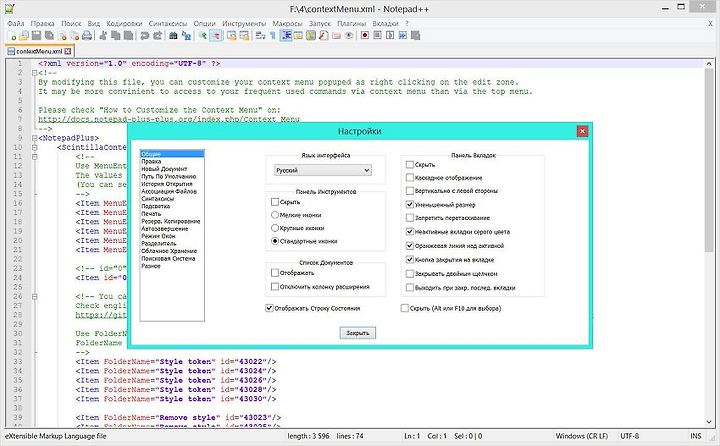Image resolution: width=720 pixels, height=446 pixels.
Task: Click the Close All toolbar icon
Action: click(x=74, y=35)
